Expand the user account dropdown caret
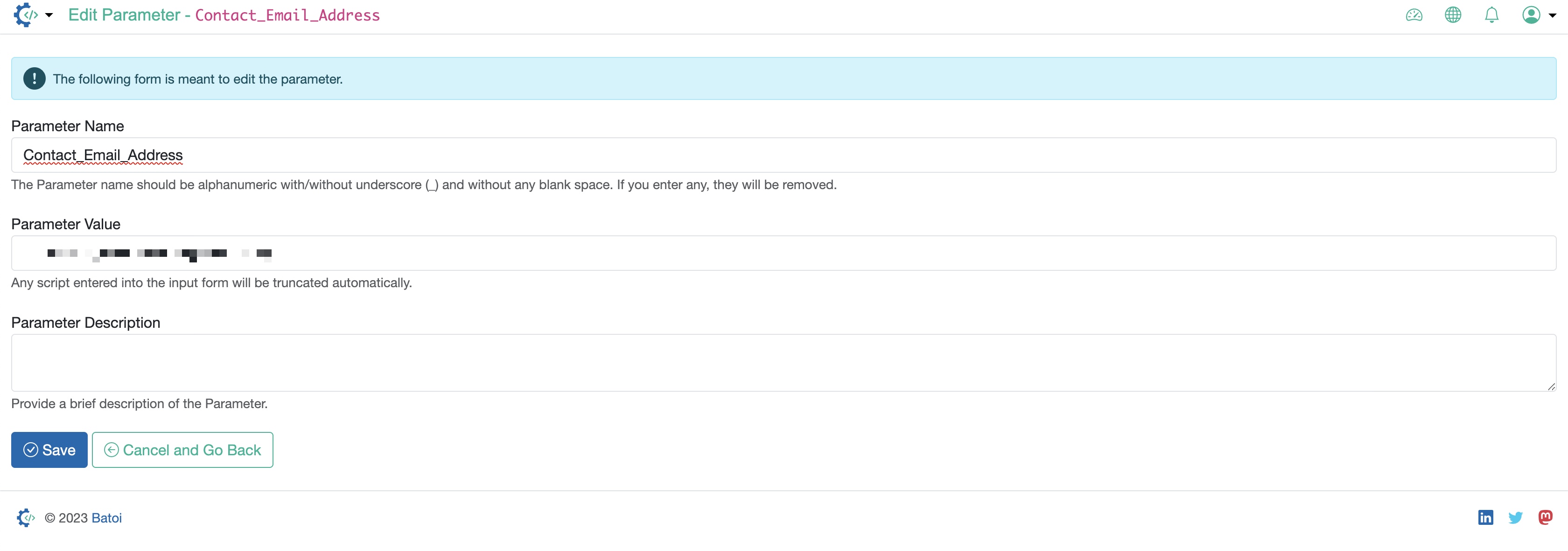This screenshot has height=551, width=1568. coord(1552,16)
